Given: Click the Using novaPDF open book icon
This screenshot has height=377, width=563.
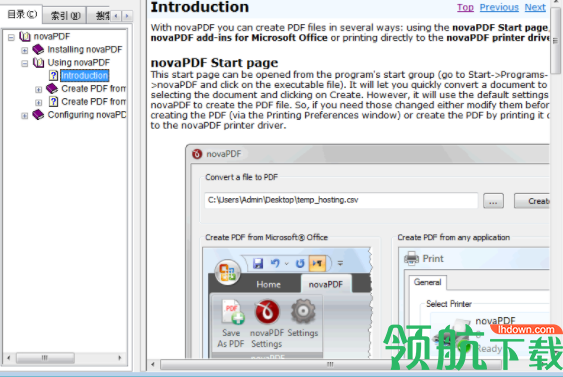Looking at the screenshot, I should tap(38, 62).
